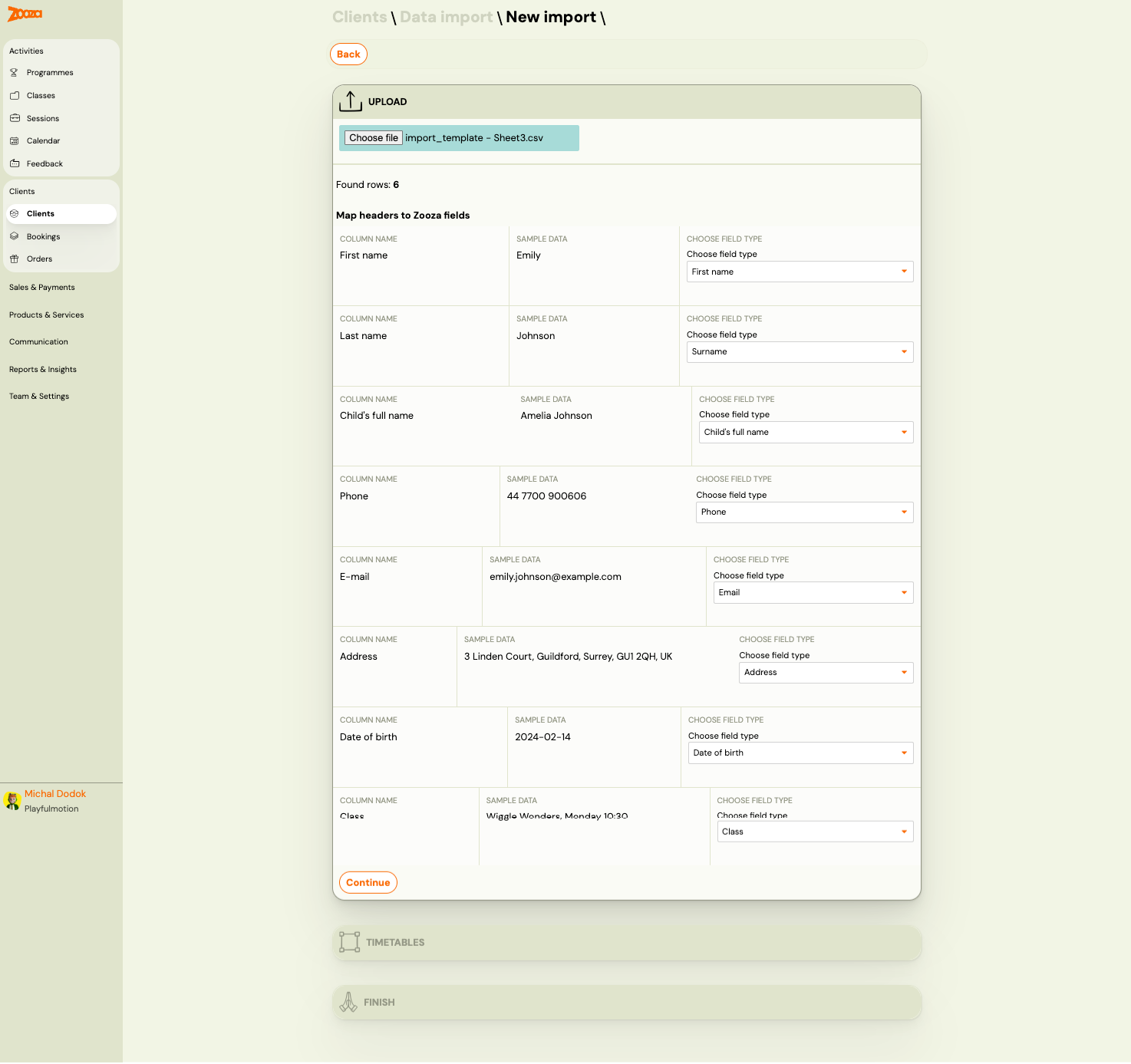
Task: Click the Sessions icon
Action: click(x=15, y=118)
